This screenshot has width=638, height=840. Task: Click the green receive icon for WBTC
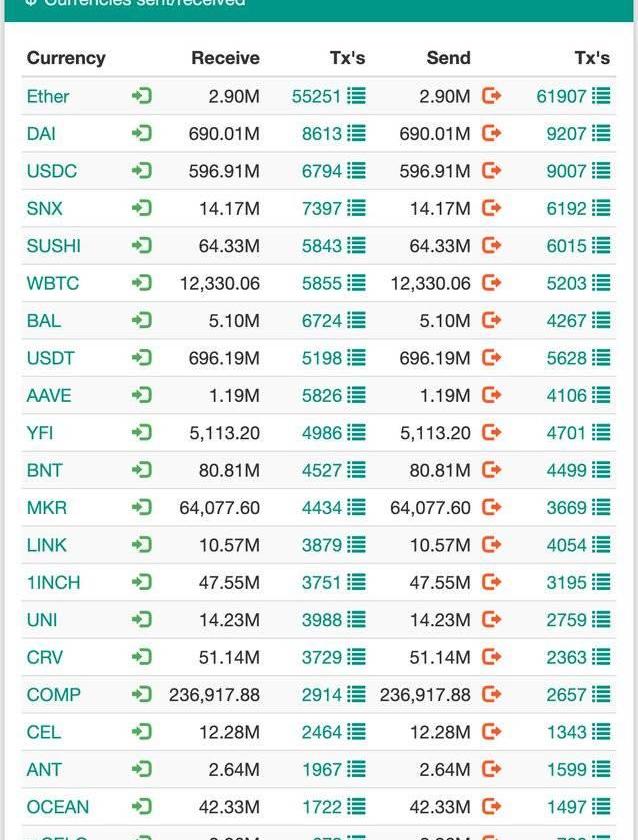[x=142, y=283]
